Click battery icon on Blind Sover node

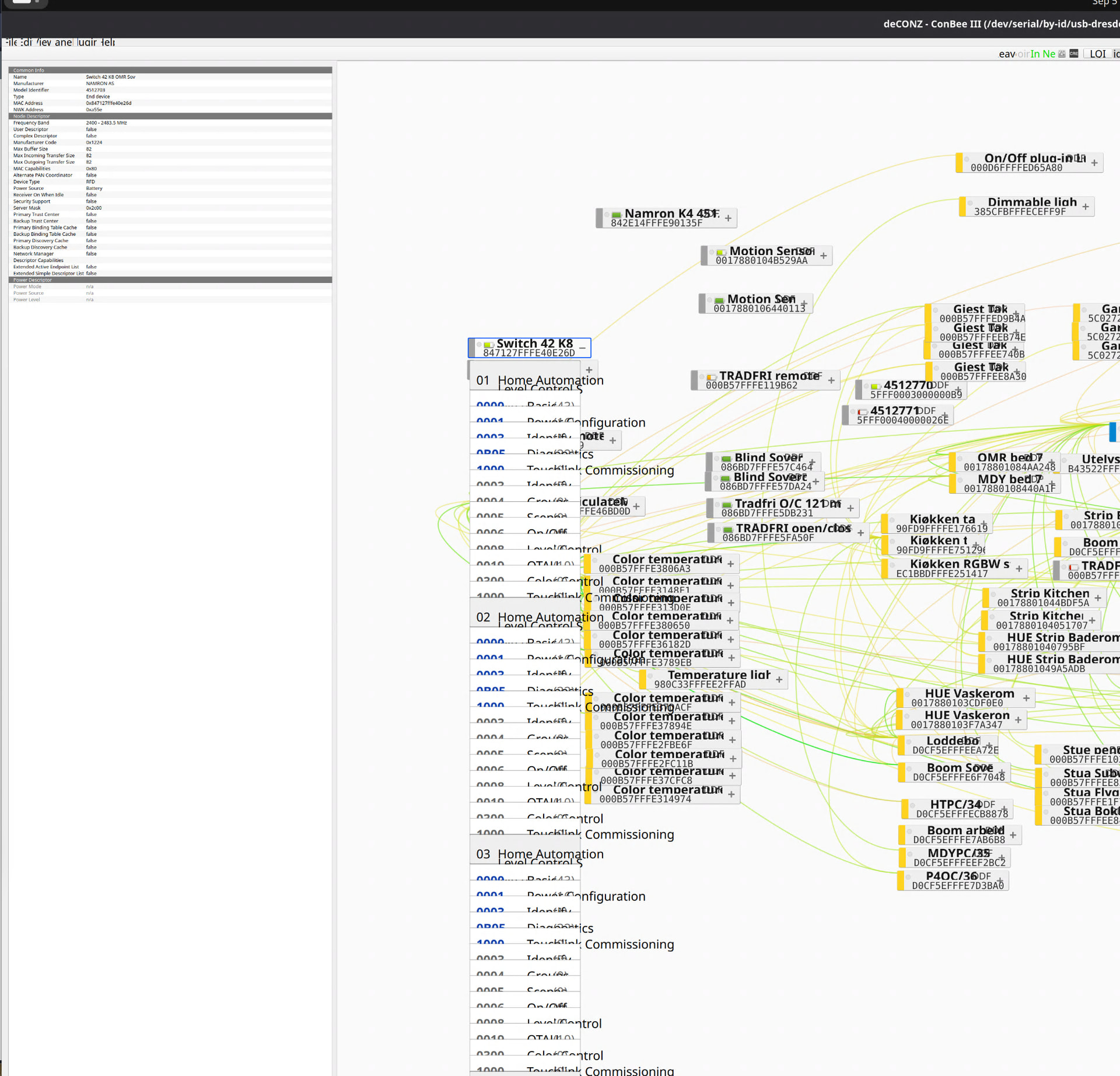point(726,459)
